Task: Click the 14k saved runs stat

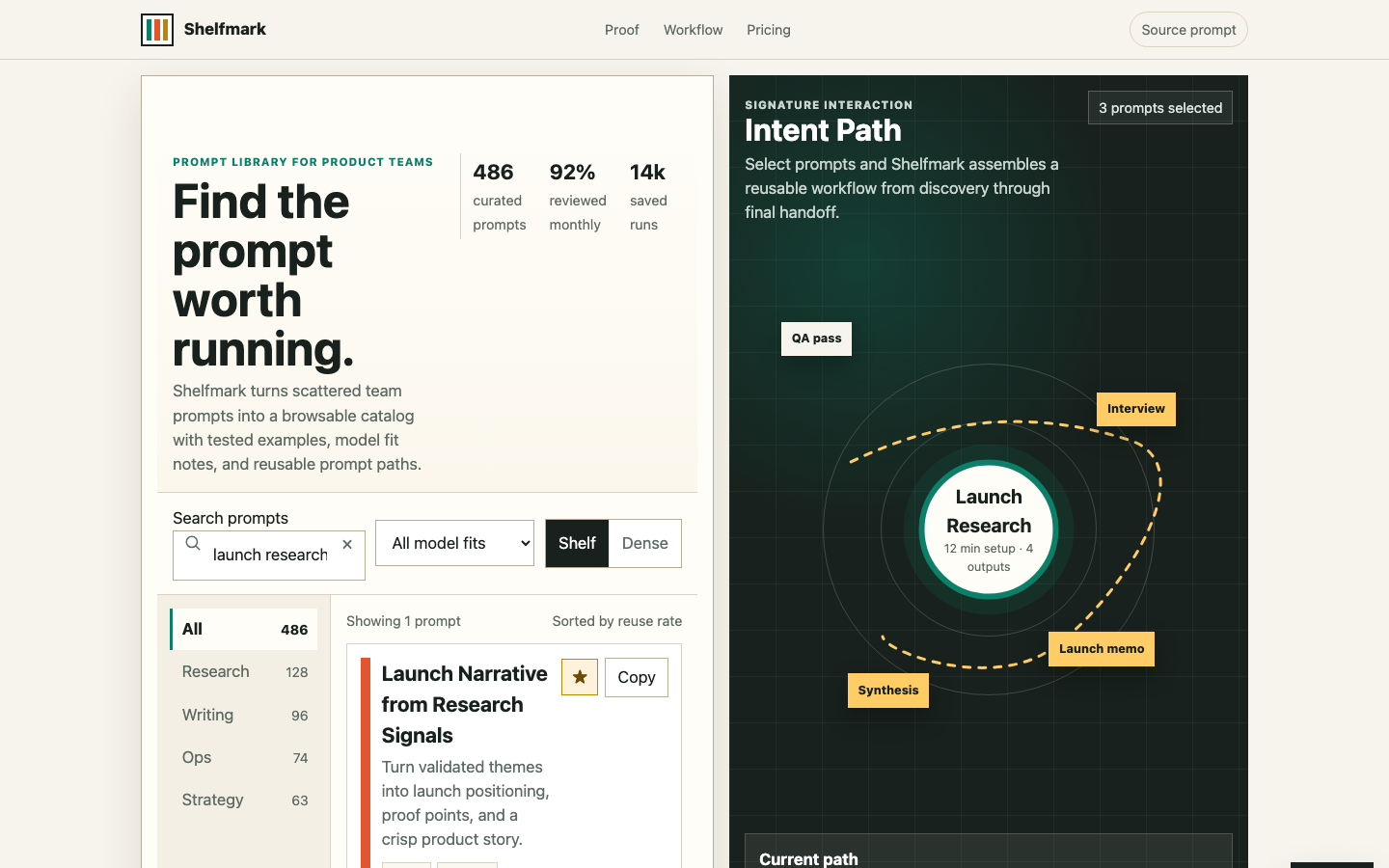Action: (648, 197)
